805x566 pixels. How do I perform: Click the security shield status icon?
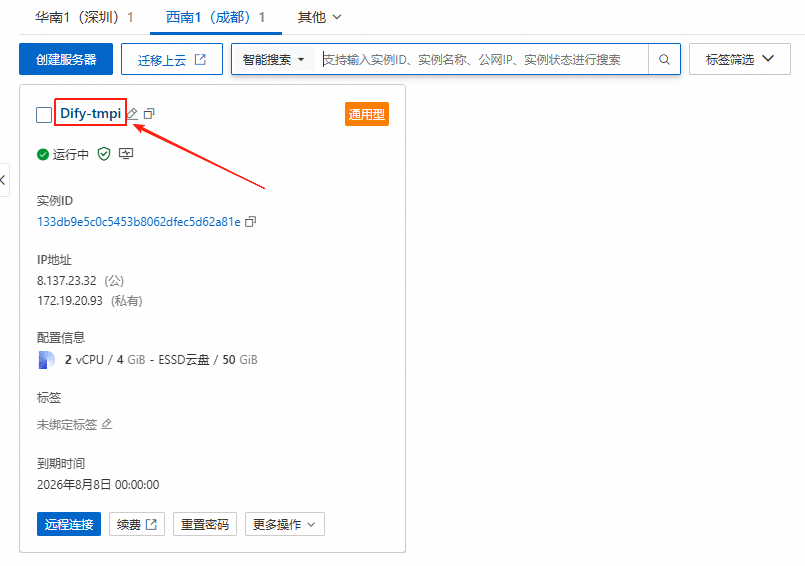coord(104,154)
